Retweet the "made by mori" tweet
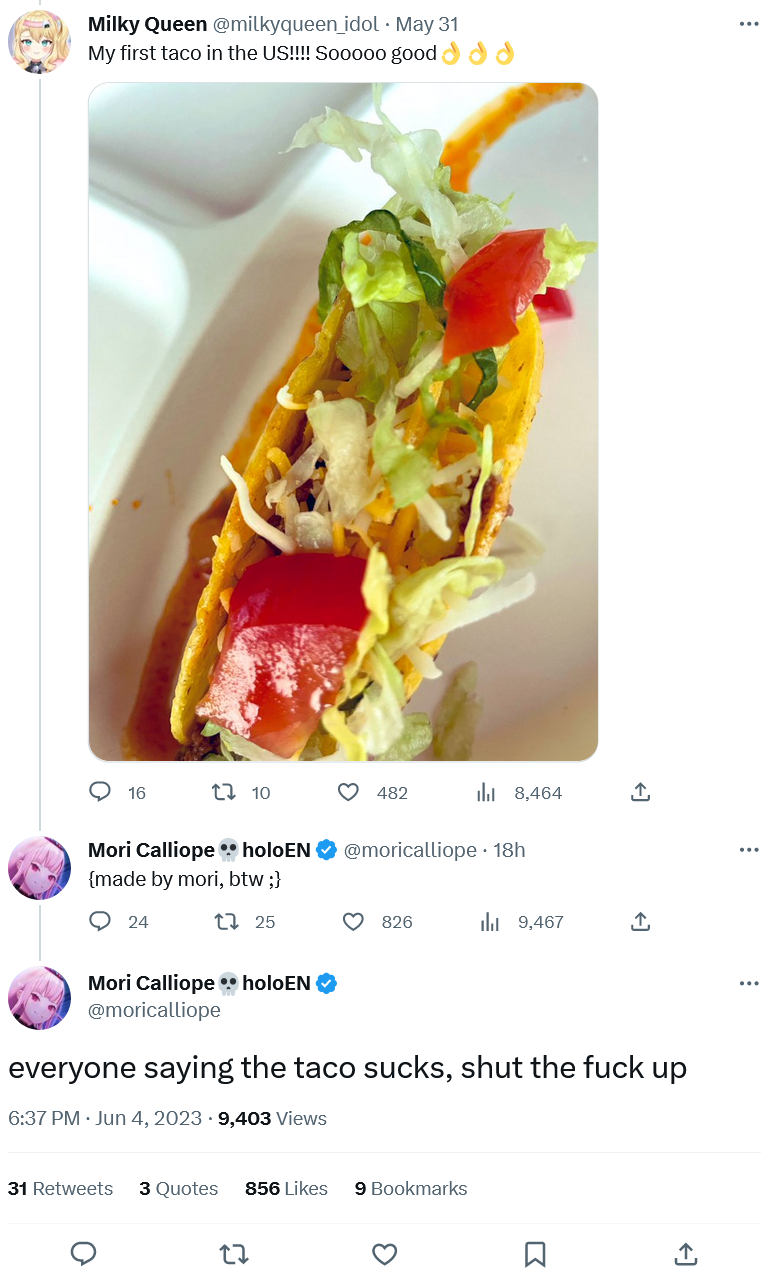Image resolution: width=777 pixels, height=1274 pixels. click(x=227, y=921)
